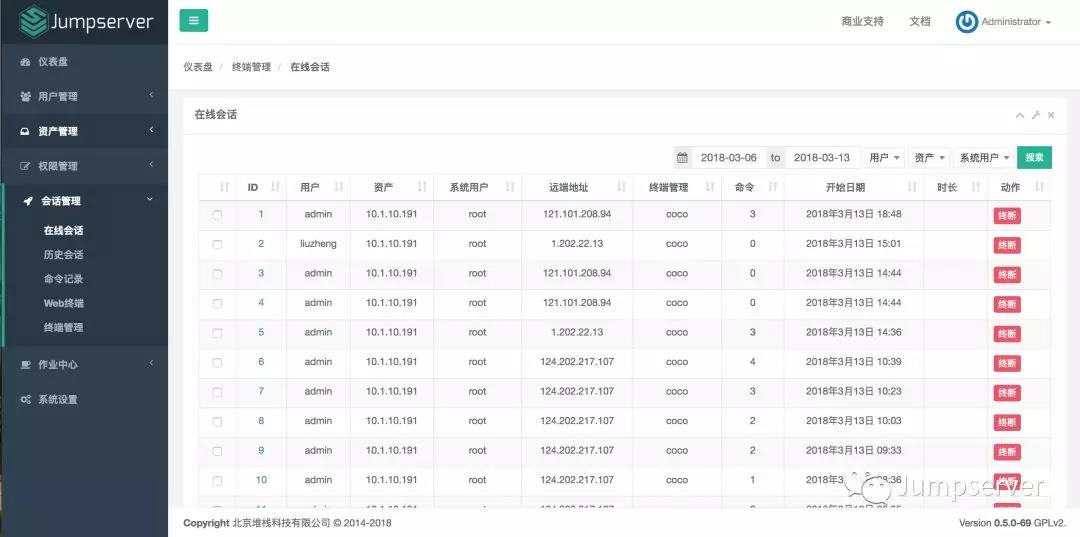Click the Administrator avatar icon
The image size is (1080, 537).
click(x=966, y=22)
